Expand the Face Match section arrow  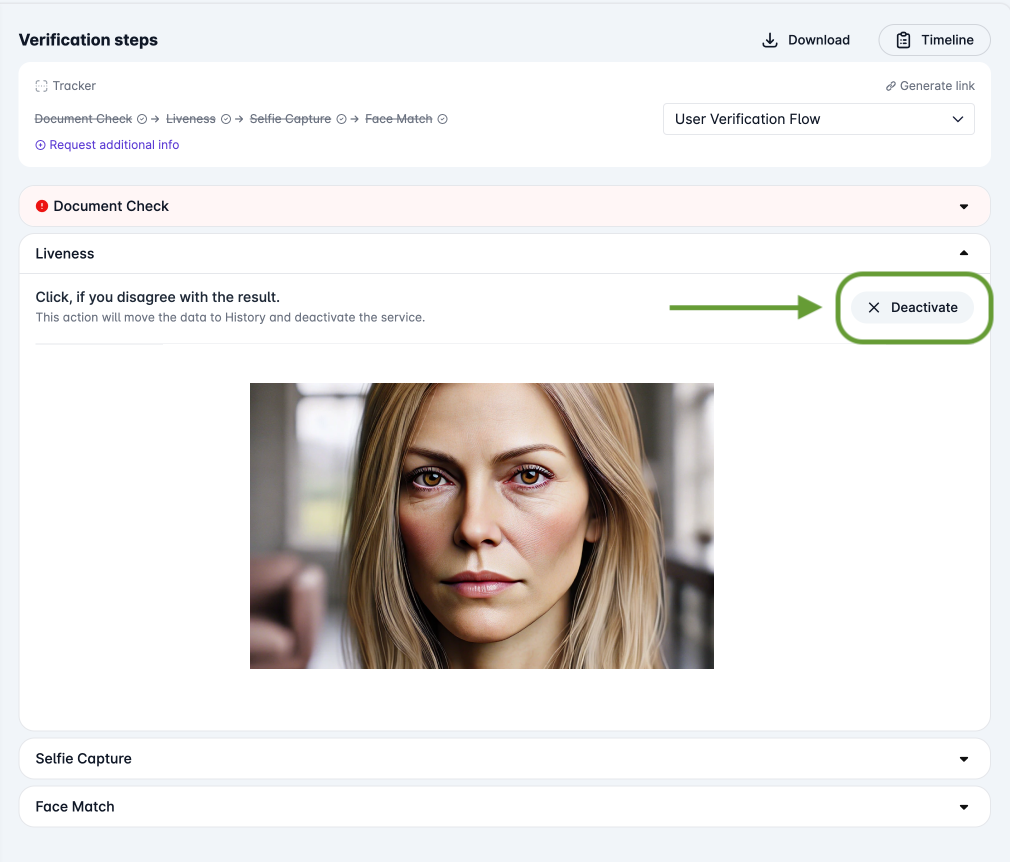964,807
